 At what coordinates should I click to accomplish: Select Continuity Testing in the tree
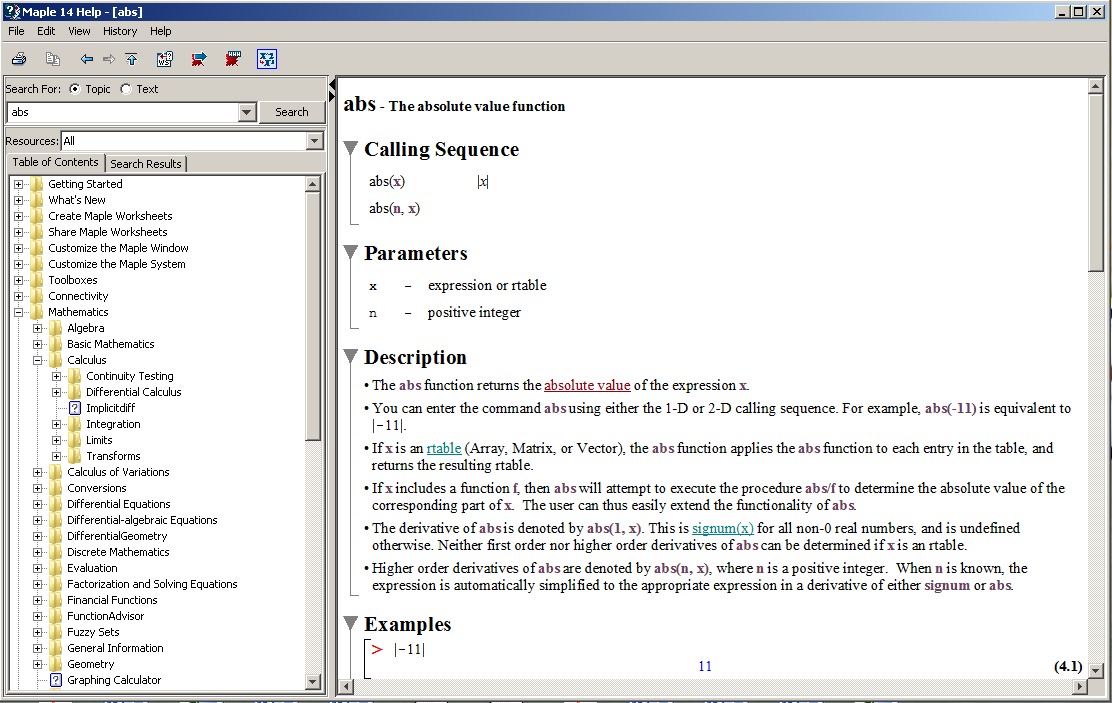[x=130, y=376]
